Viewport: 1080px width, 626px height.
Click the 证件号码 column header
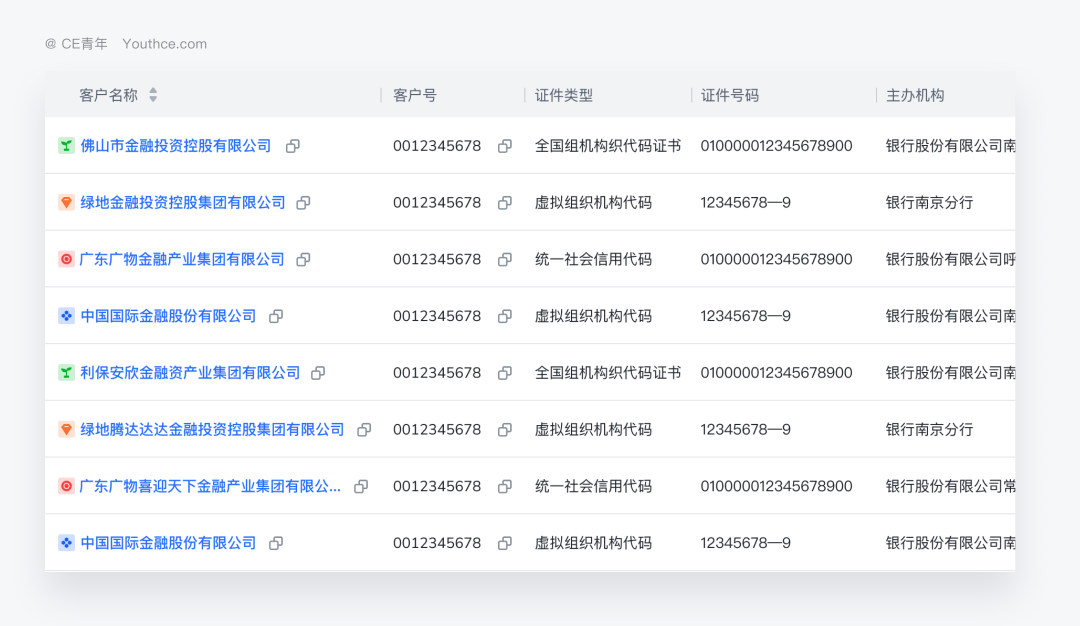[x=729, y=95]
